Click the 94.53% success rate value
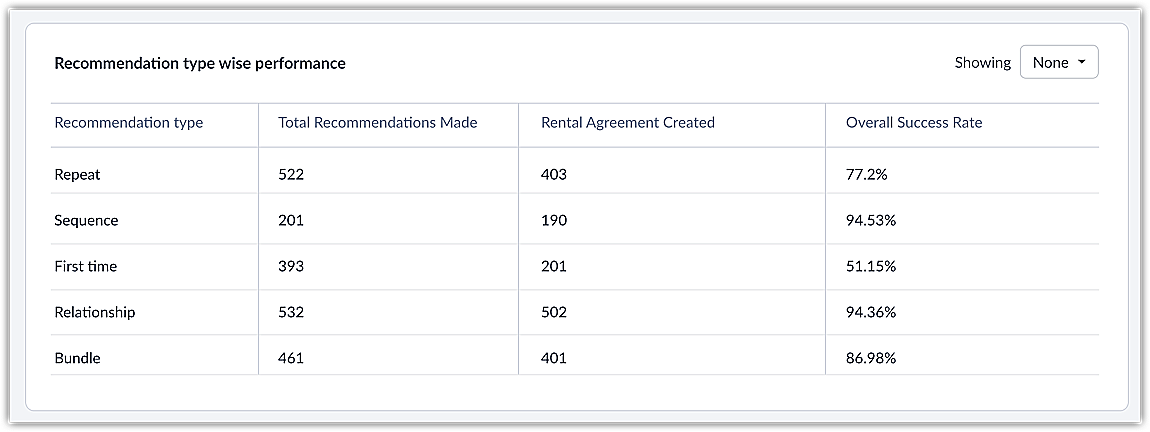Viewport: 1150px width, 432px height. pos(871,220)
